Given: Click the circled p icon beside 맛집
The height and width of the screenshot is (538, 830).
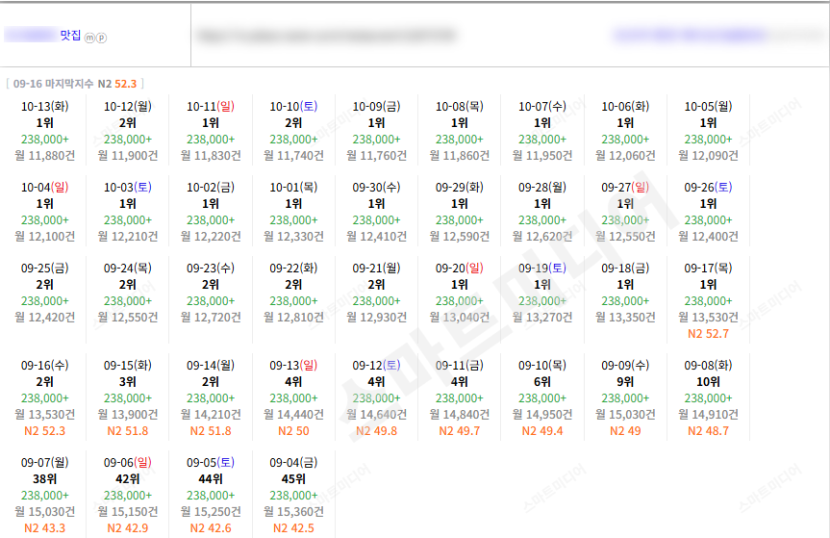Looking at the screenshot, I should pyautogui.click(x=102, y=38).
